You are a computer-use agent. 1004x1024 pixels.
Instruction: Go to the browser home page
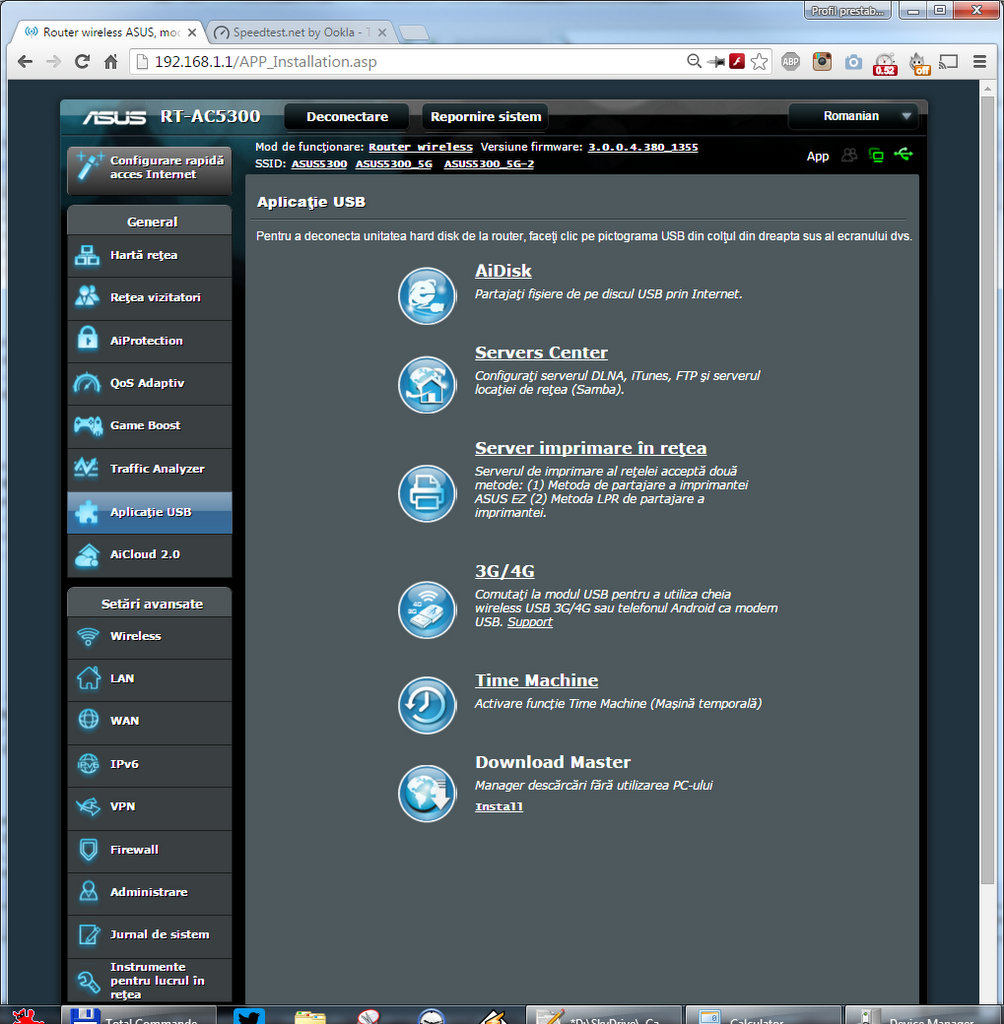[111, 61]
